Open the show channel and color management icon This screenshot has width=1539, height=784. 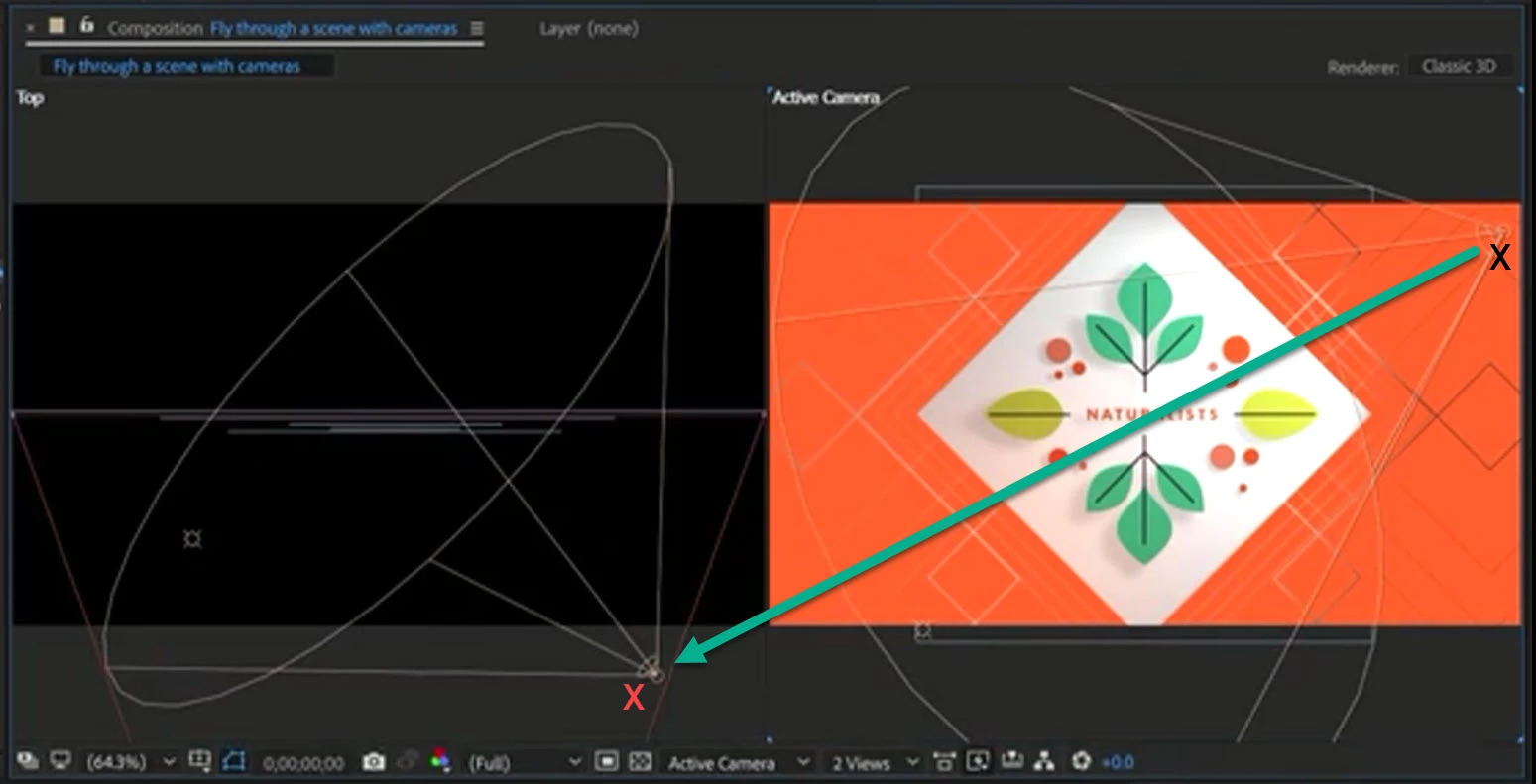439,761
